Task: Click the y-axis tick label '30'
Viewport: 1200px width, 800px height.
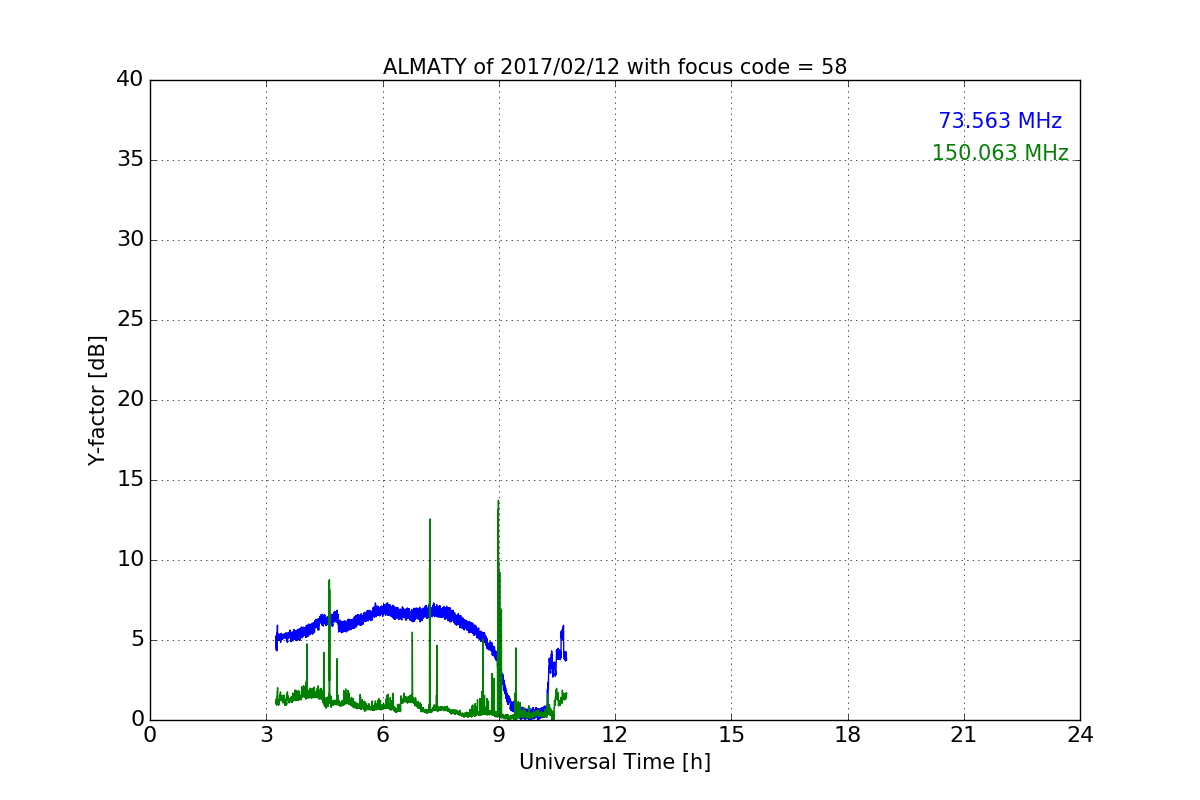Action: pos(130,240)
